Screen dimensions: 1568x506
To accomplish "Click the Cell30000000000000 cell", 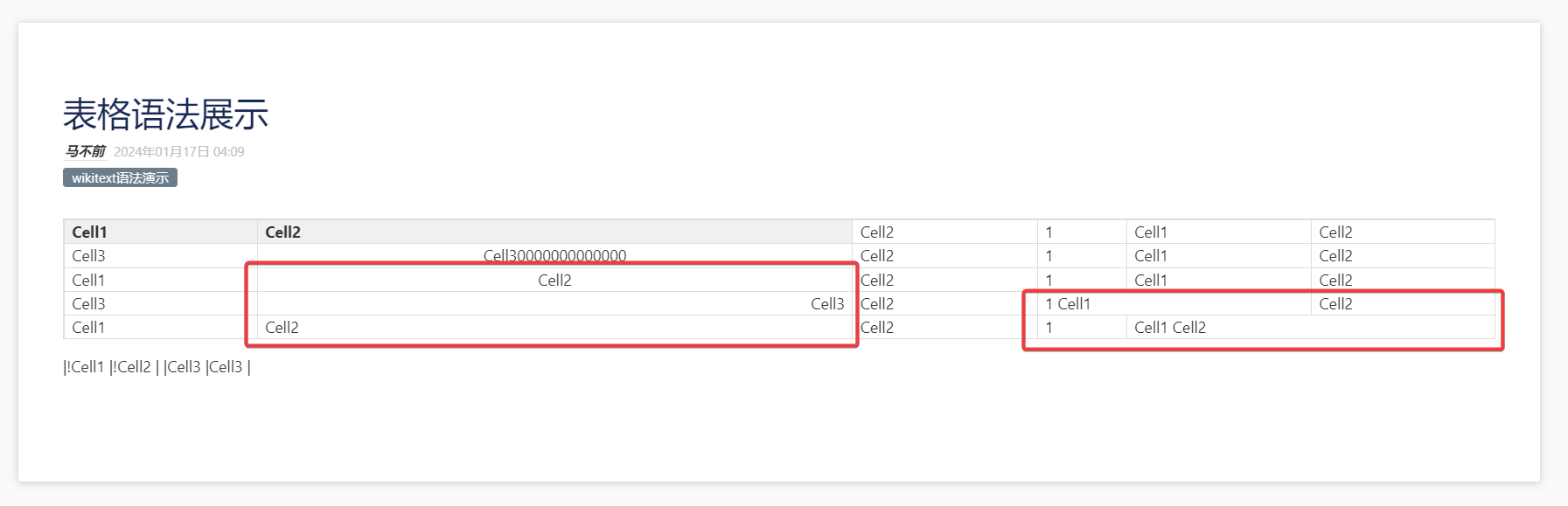I will click(x=554, y=255).
